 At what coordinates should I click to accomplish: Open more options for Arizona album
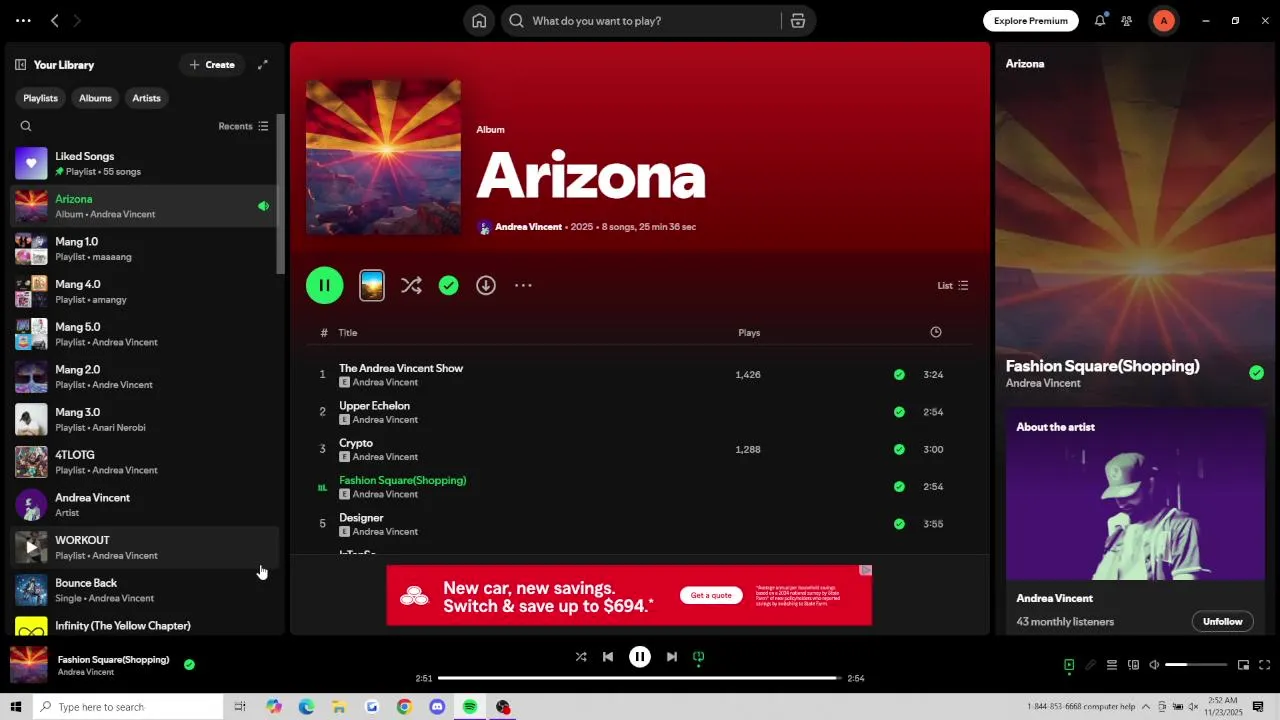(523, 286)
